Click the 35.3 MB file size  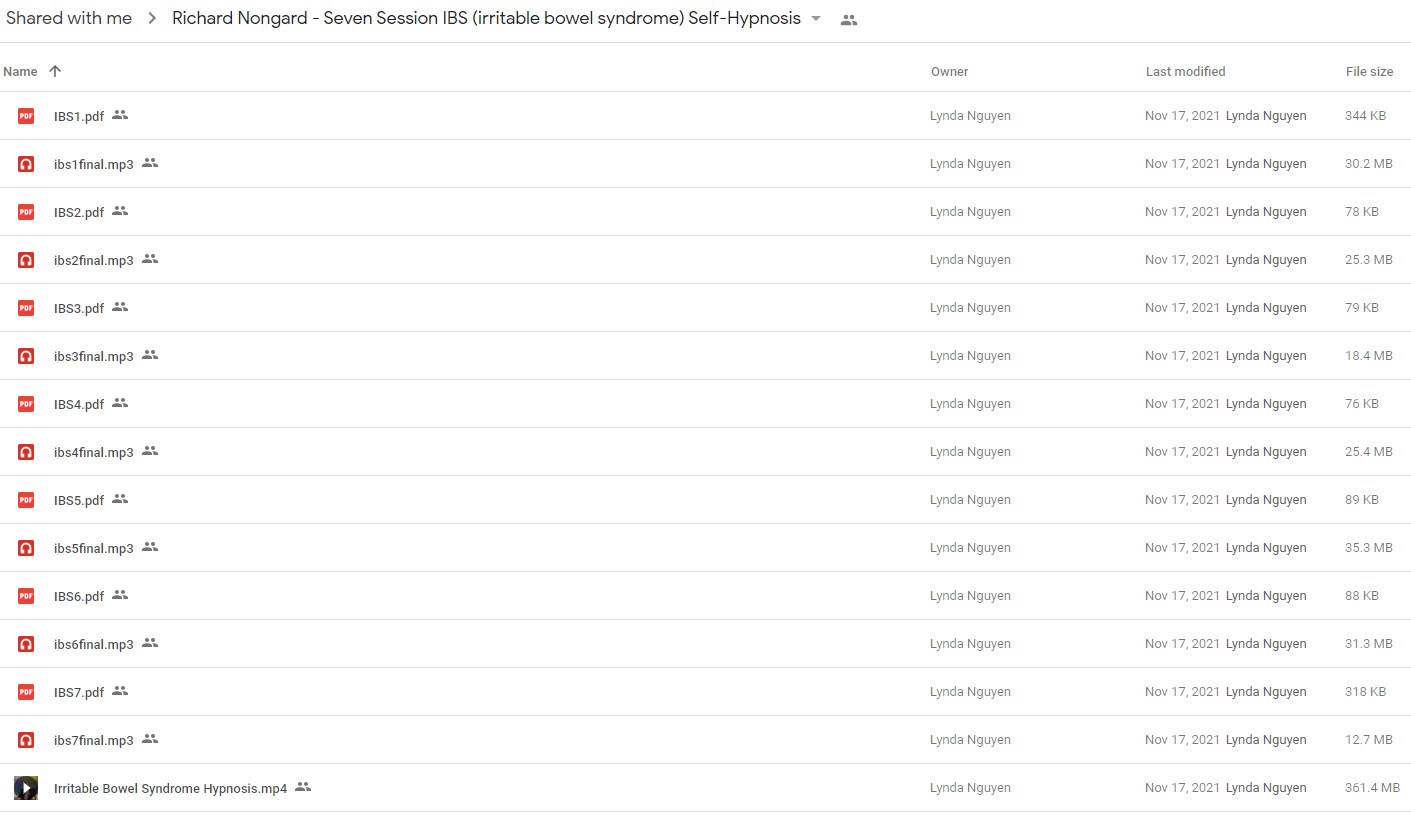(1369, 548)
